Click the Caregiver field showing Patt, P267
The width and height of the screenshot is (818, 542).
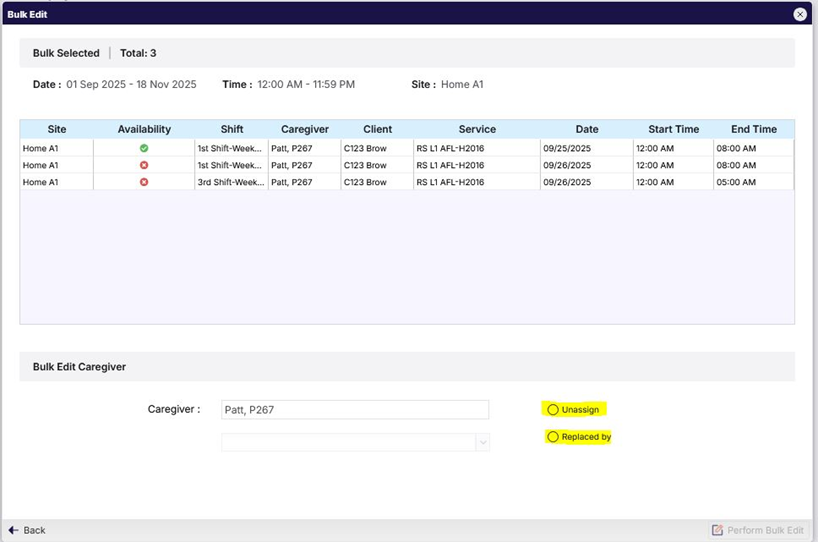(355, 409)
